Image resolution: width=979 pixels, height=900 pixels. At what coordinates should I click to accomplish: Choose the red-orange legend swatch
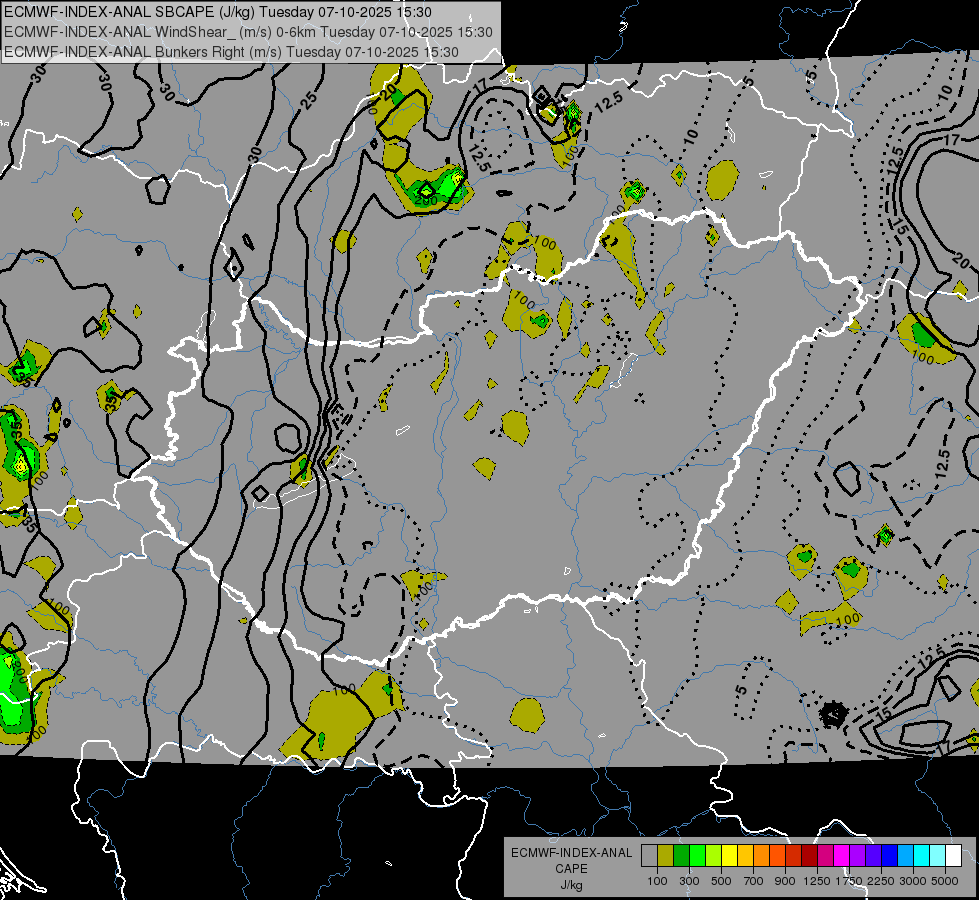(x=777, y=856)
